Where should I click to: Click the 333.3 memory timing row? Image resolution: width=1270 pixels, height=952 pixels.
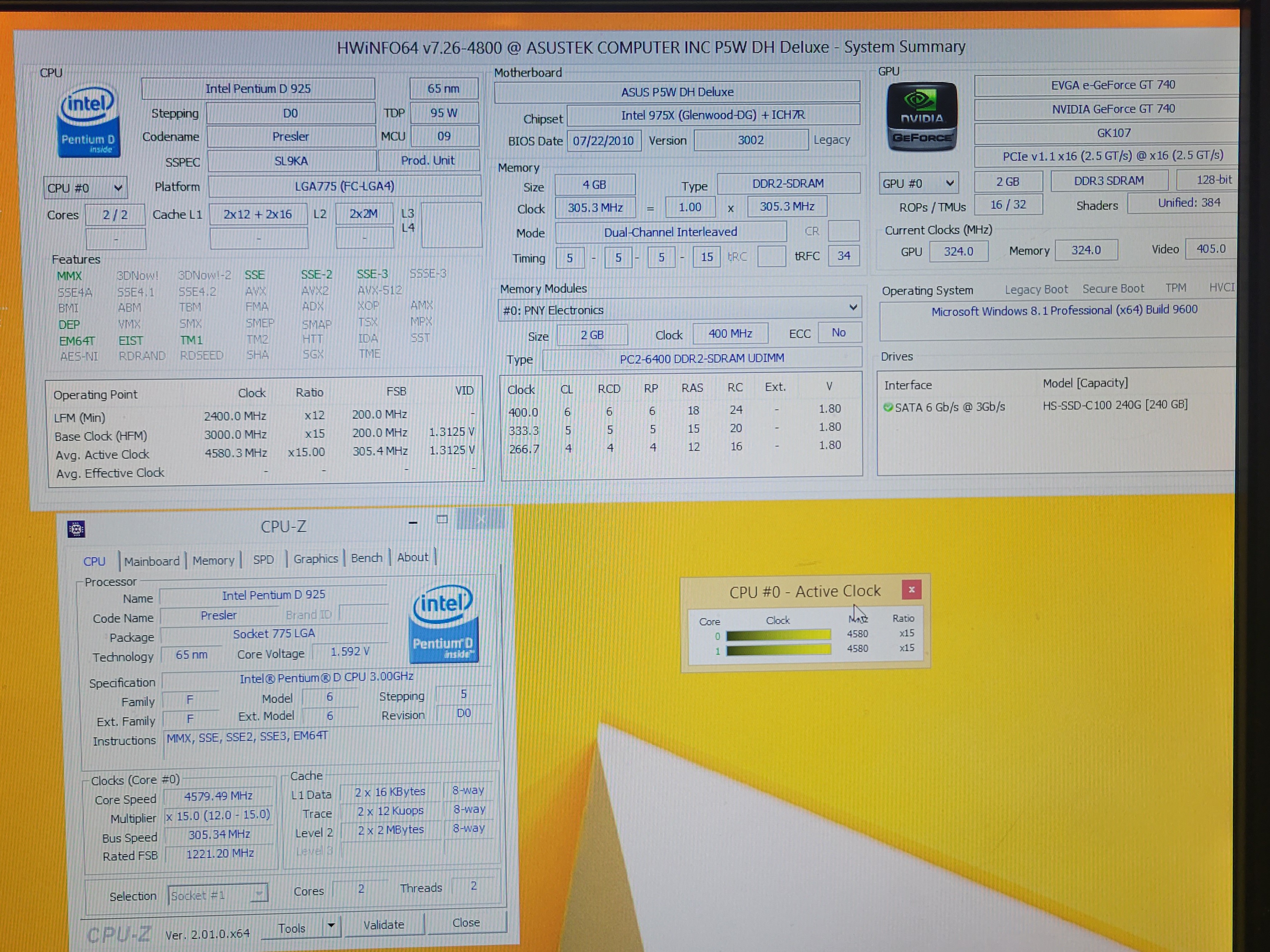[675, 429]
